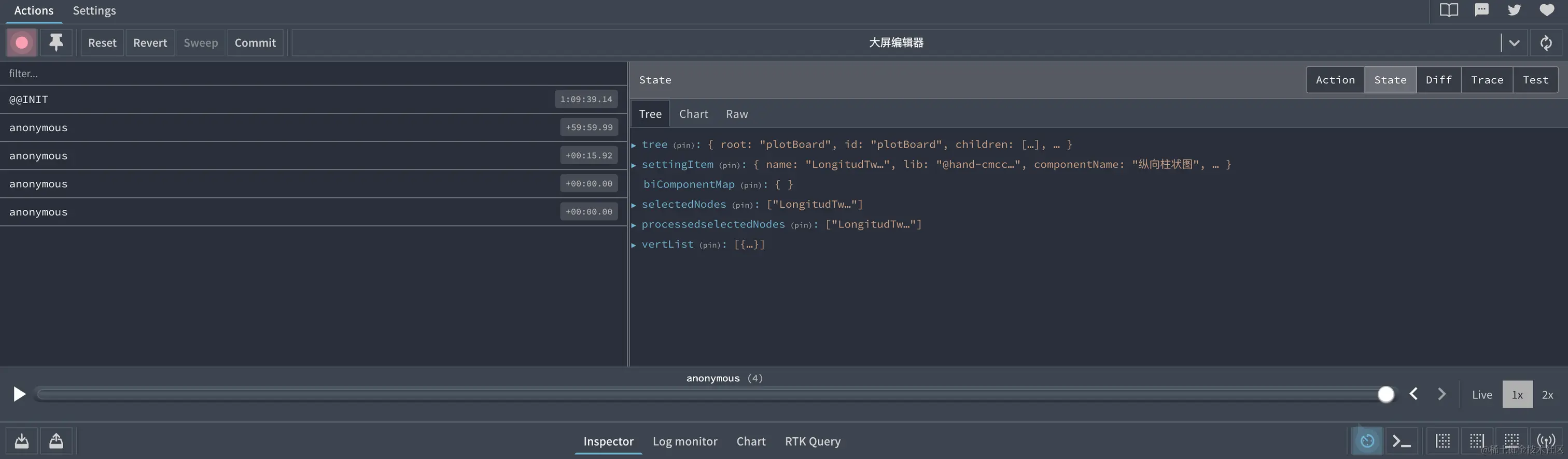Expand the vertList state node
This screenshot has width=1568, height=459.
pyautogui.click(x=634, y=245)
